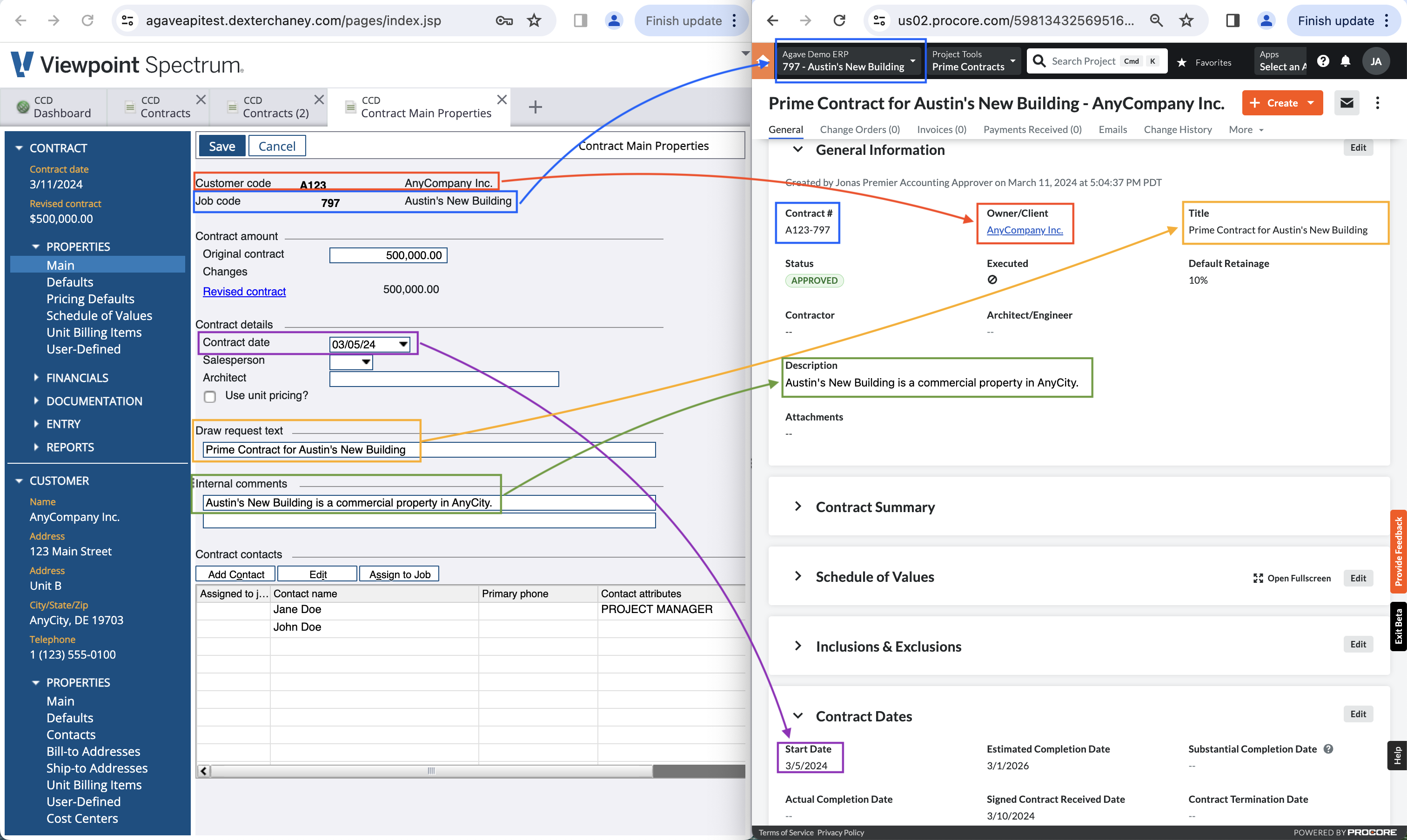1407x840 pixels.
Task: Open the Project Tools Prime Contracts dropdown
Action: pyautogui.click(x=973, y=60)
